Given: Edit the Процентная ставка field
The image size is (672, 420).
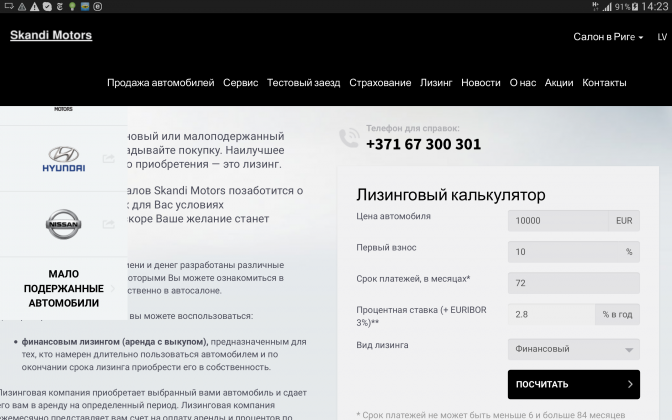Looking at the screenshot, I should pos(551,315).
